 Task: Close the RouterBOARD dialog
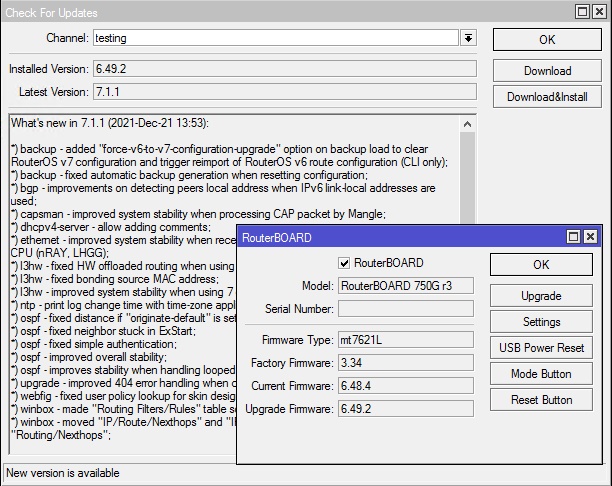point(591,237)
